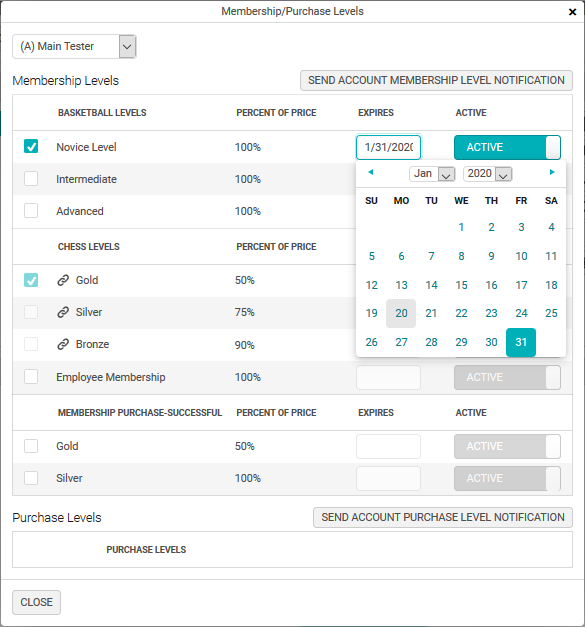Click selected date 31 in calendar
Screen dimensions: 585x627
[x=521, y=342]
